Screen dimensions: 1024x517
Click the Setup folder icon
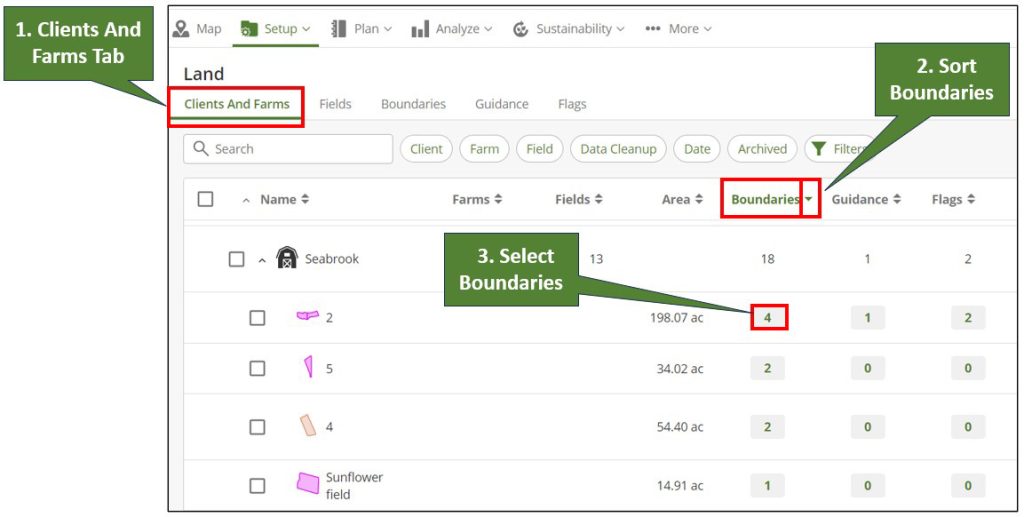click(x=249, y=29)
